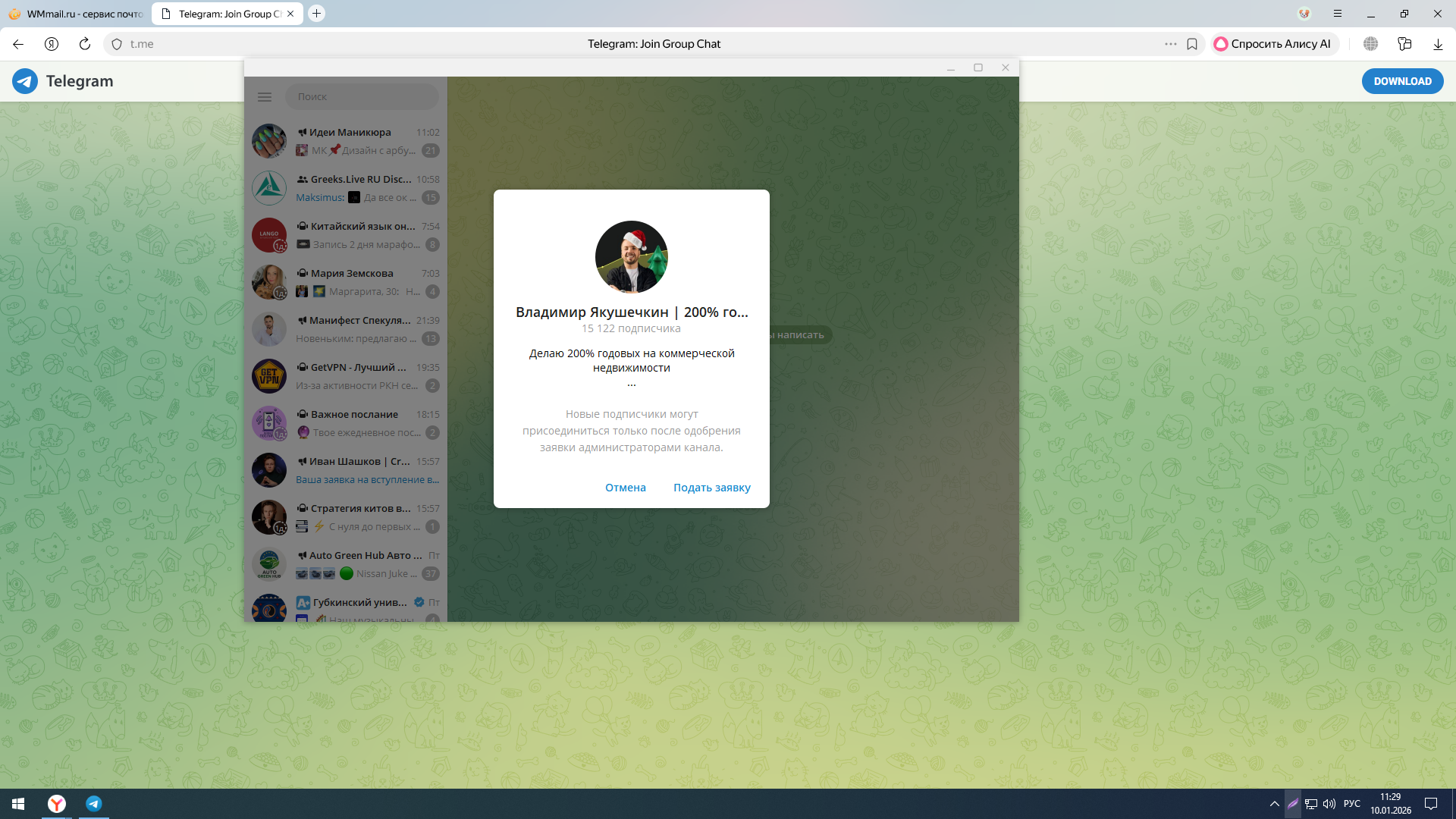Viewport: 1456px width, 819px height.
Task: Click the channel avatar with Santa hat
Action: point(631,257)
